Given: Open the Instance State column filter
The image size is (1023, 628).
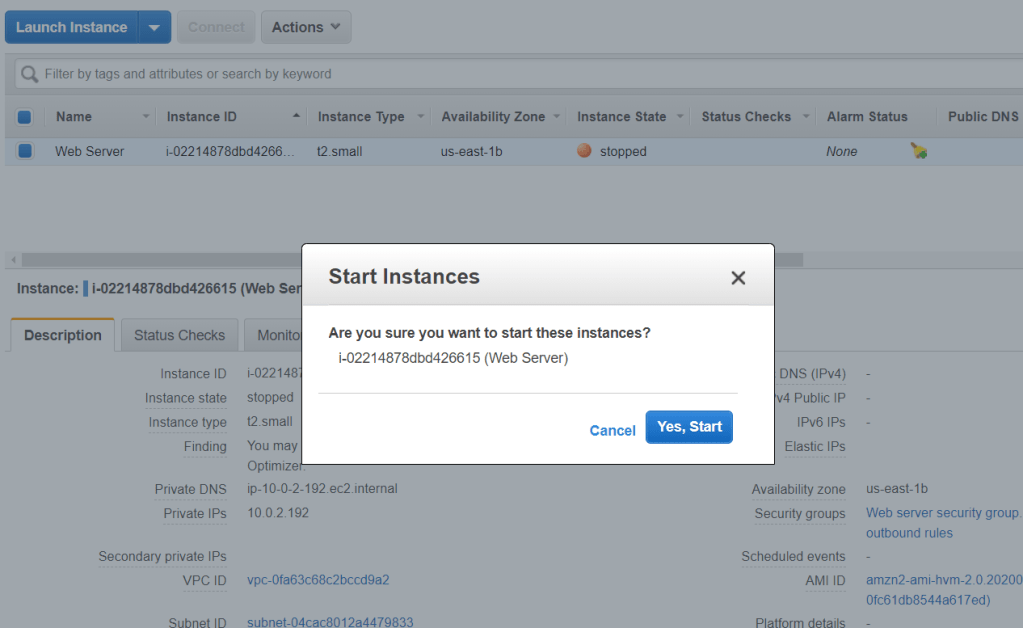Looking at the screenshot, I should 681,117.
